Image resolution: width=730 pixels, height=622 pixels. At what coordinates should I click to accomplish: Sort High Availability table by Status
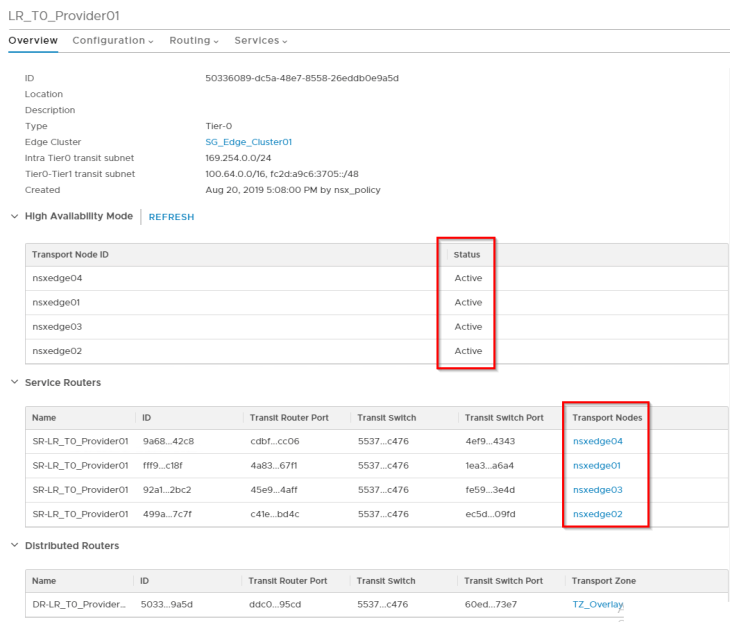(467, 255)
